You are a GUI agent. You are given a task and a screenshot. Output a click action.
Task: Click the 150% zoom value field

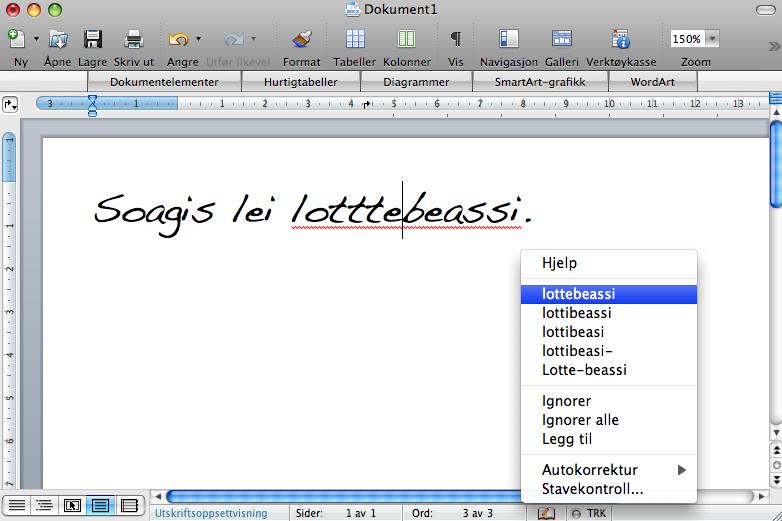pyautogui.click(x=688, y=38)
